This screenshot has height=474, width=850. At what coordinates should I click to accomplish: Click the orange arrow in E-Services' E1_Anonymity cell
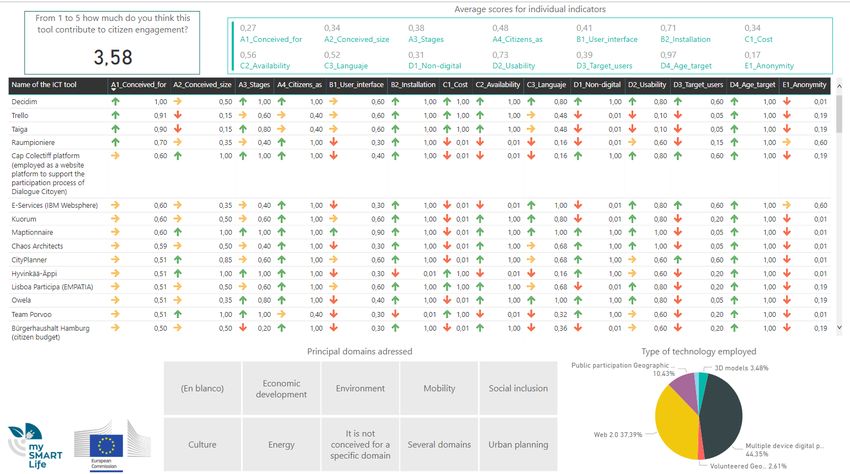pos(787,205)
